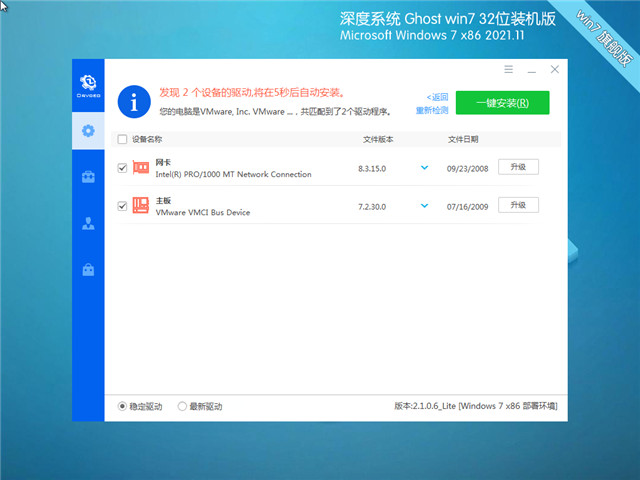
Task: Open the gear driver management sidebar tab
Action: click(88, 131)
